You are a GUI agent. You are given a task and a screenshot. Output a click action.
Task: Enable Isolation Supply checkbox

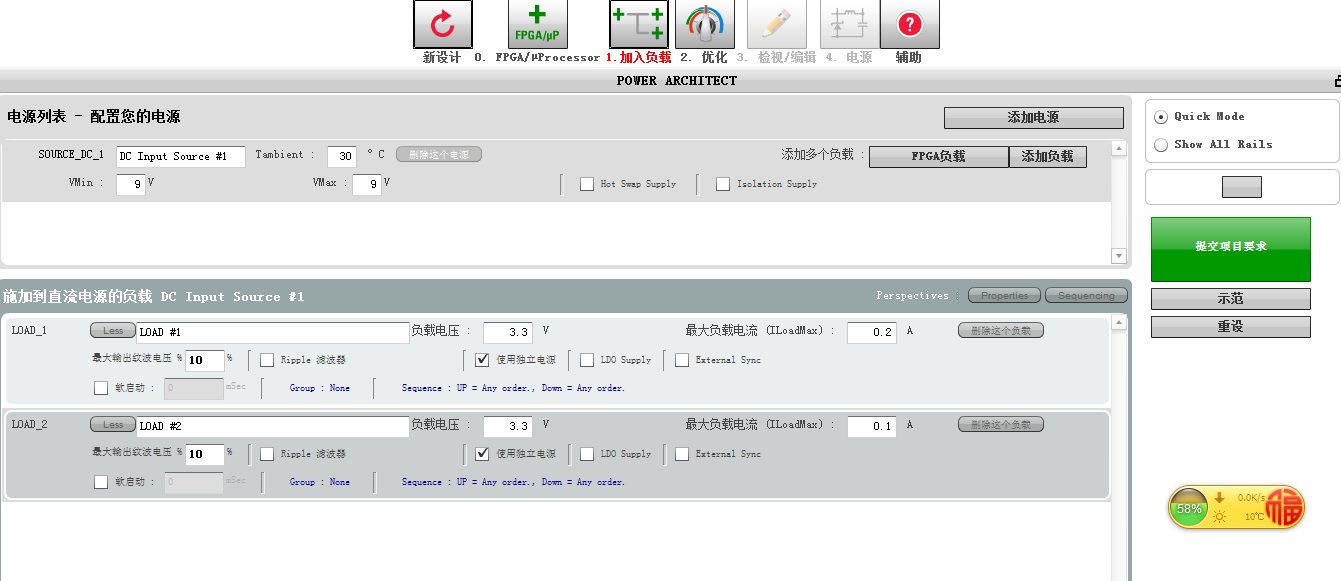coord(723,184)
